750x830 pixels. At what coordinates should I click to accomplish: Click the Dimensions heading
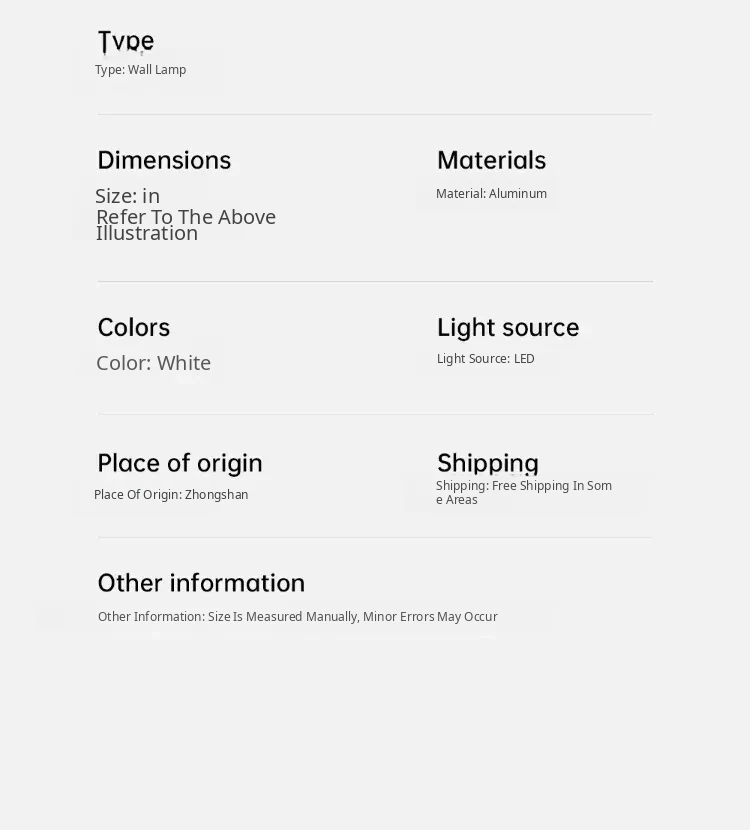164,160
